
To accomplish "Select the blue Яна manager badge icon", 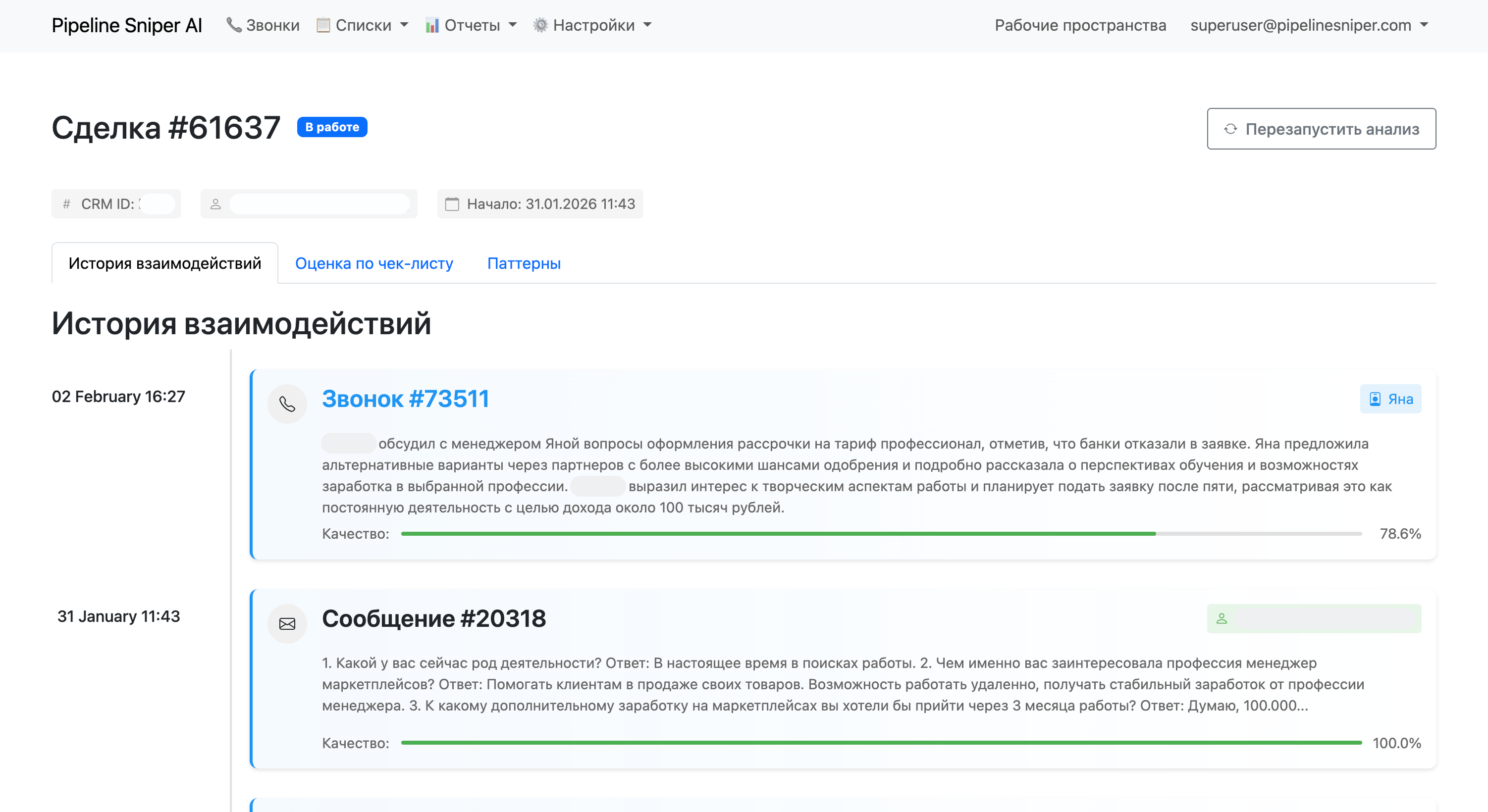I will click(x=1375, y=399).
